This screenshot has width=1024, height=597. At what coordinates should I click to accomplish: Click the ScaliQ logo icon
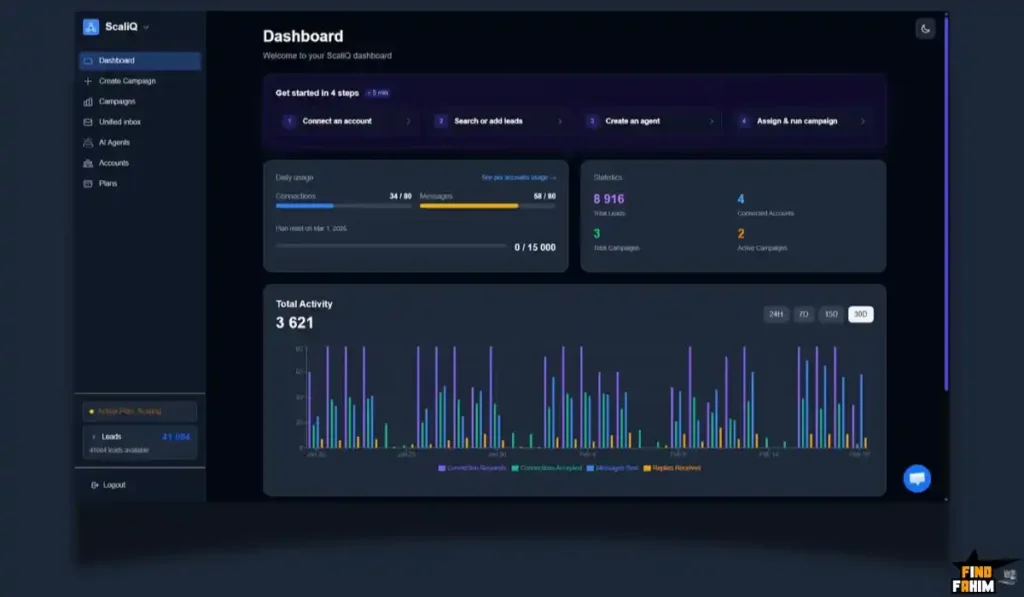point(91,27)
